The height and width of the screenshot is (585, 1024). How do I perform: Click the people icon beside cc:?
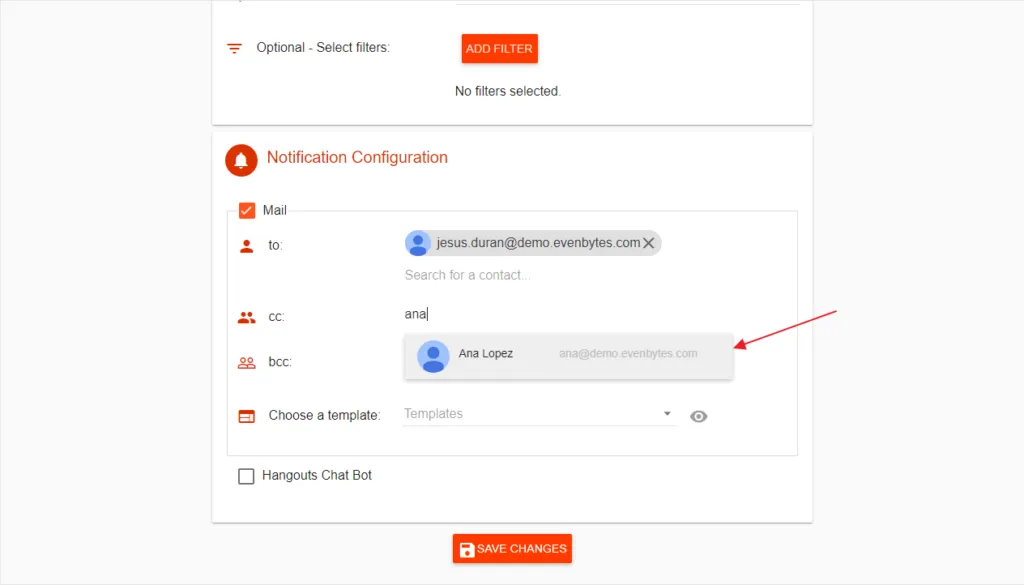point(246,317)
